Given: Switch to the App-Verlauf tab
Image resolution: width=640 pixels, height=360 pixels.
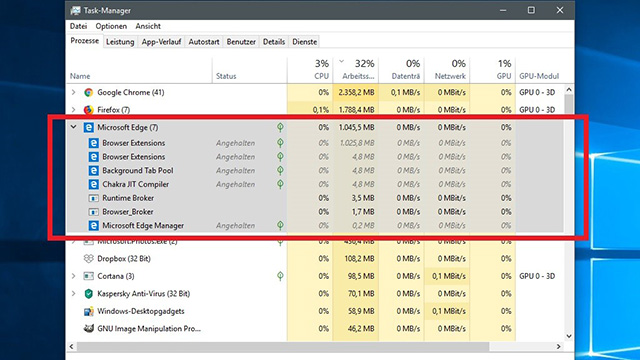Looking at the screenshot, I should pyautogui.click(x=161, y=42).
